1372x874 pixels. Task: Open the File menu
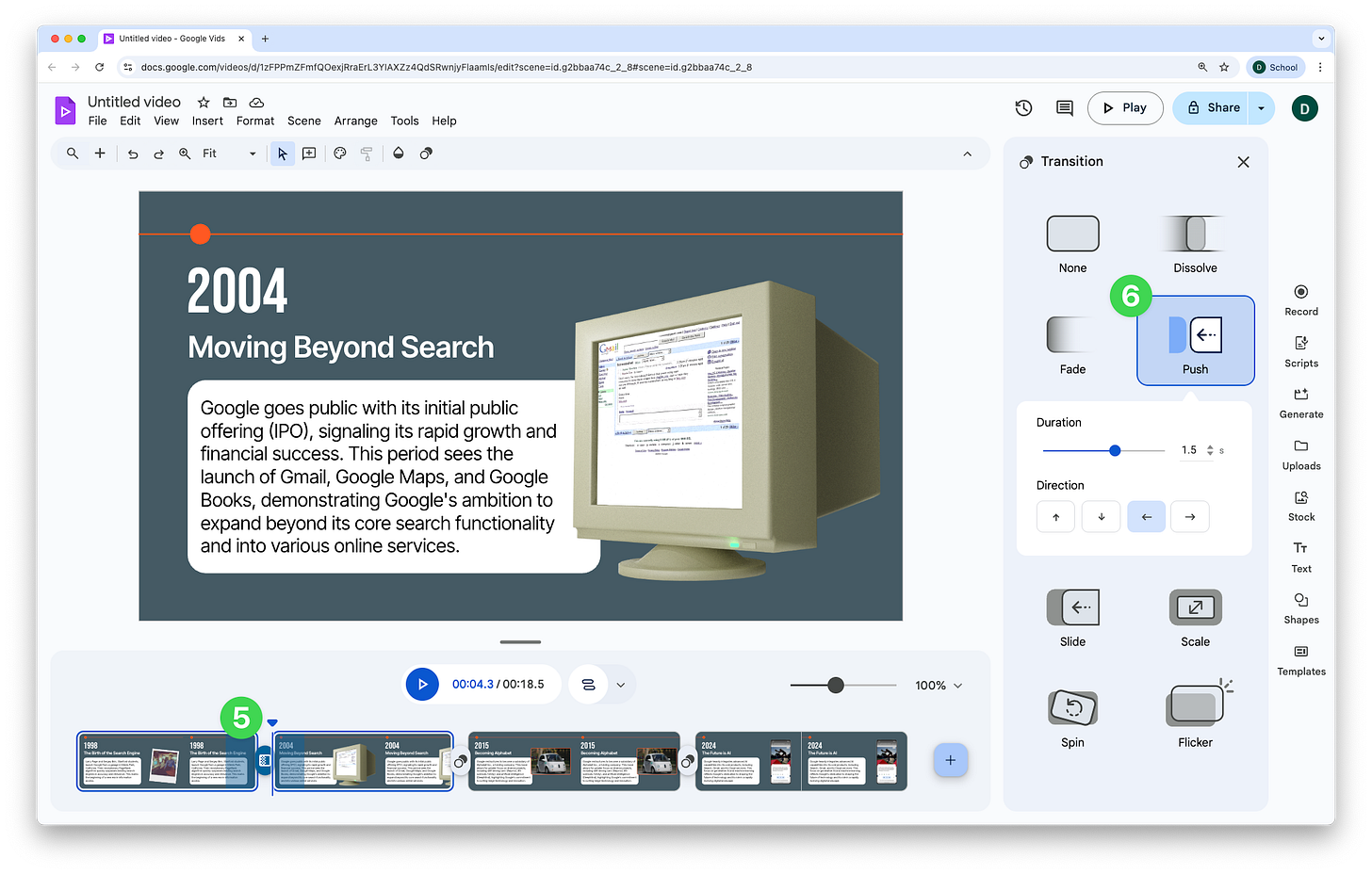click(97, 121)
